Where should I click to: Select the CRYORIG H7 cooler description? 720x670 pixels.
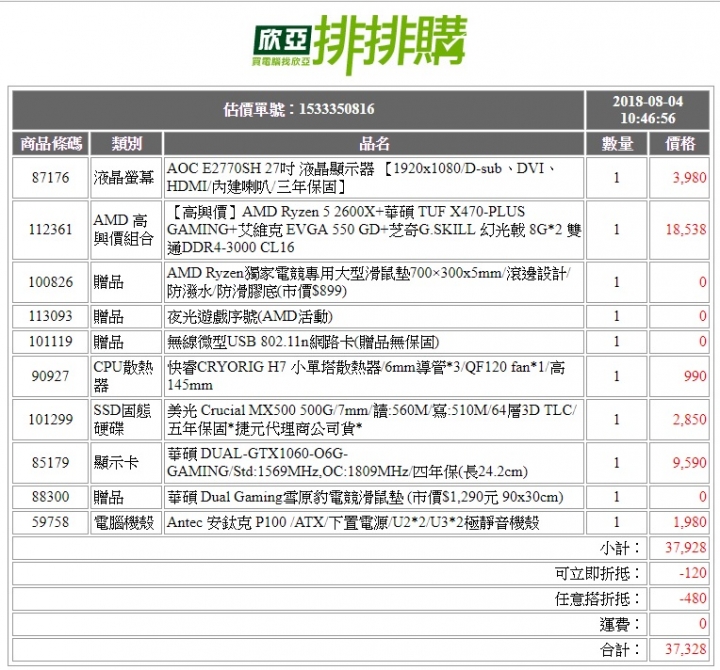(x=374, y=376)
